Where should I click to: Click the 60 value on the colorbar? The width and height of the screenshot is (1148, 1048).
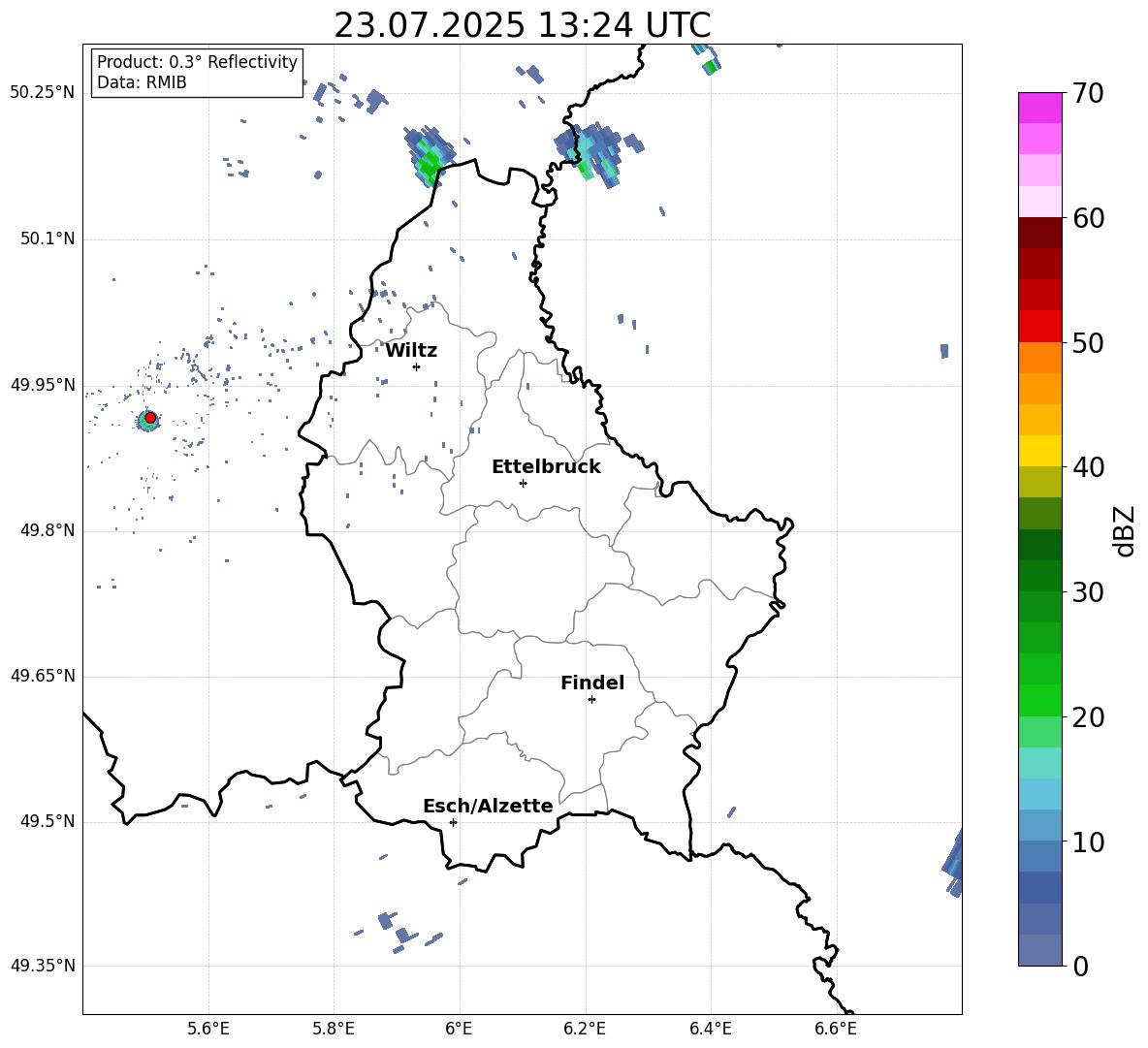point(1088,218)
